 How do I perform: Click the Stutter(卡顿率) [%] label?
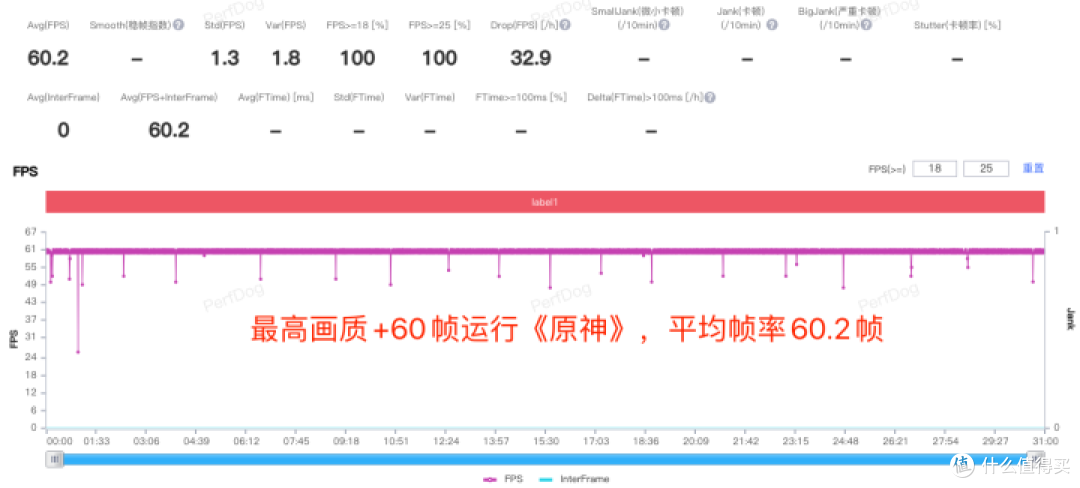pyautogui.click(x=957, y=25)
